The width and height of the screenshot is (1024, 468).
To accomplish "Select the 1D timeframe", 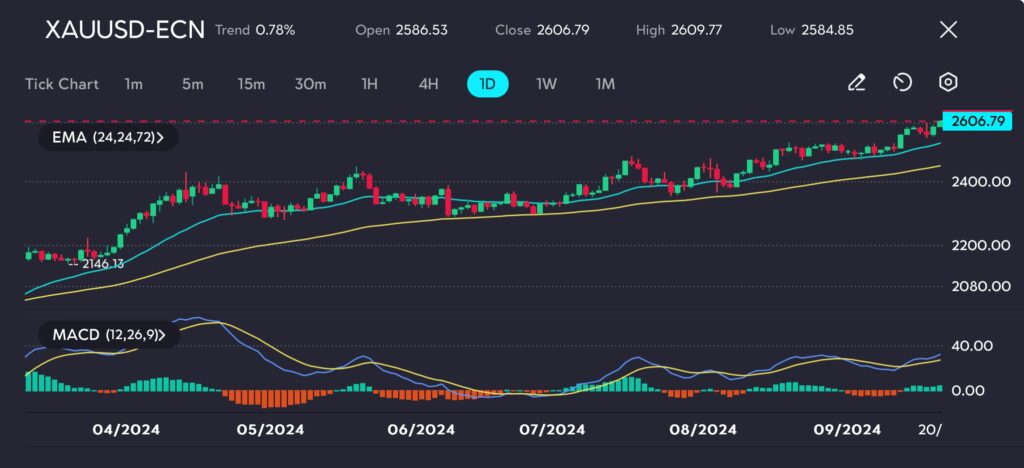I will [488, 84].
